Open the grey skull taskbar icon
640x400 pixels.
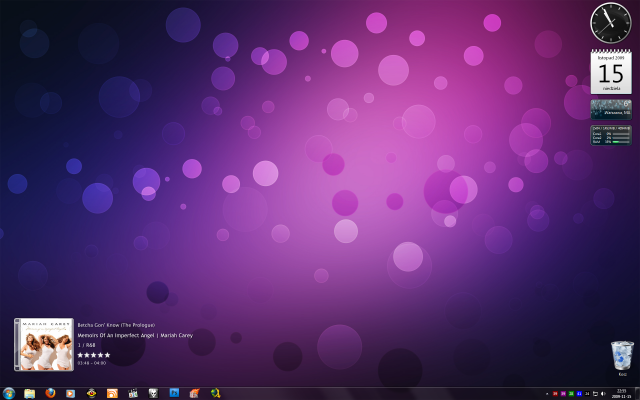(153, 393)
